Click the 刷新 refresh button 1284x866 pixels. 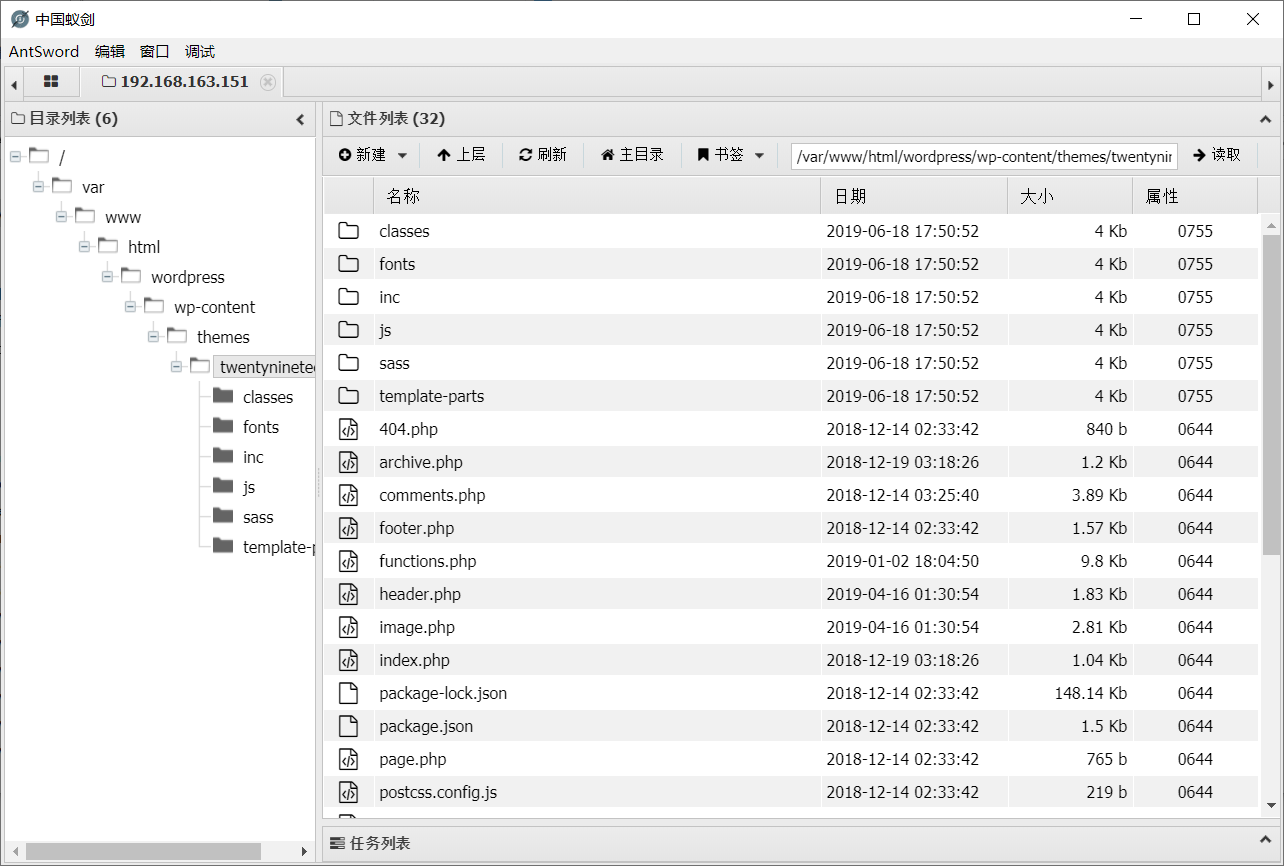point(543,155)
